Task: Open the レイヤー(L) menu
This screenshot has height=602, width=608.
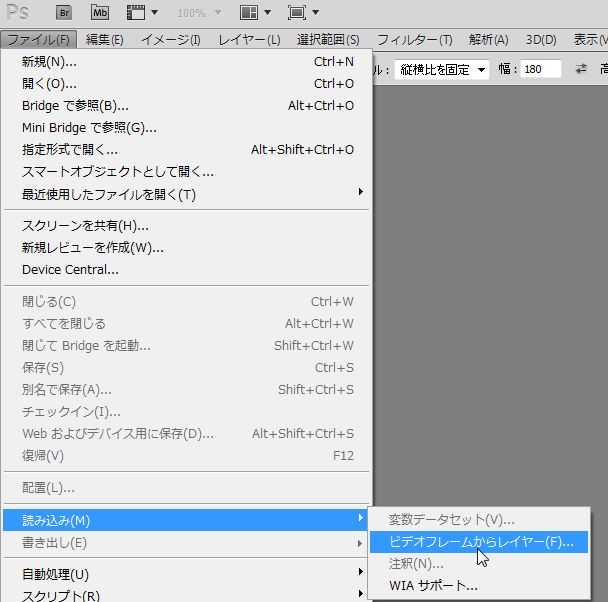Action: 249,40
